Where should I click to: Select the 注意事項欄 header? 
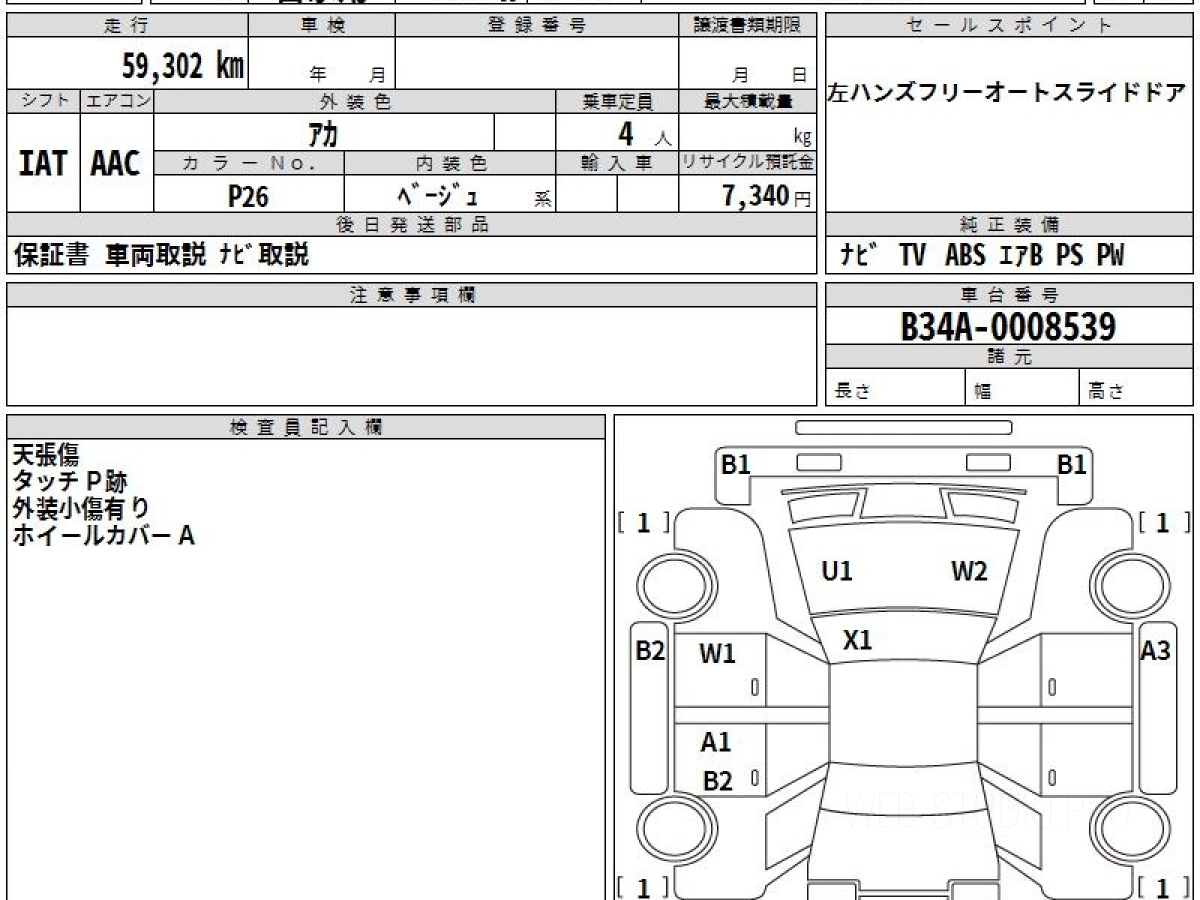411,295
